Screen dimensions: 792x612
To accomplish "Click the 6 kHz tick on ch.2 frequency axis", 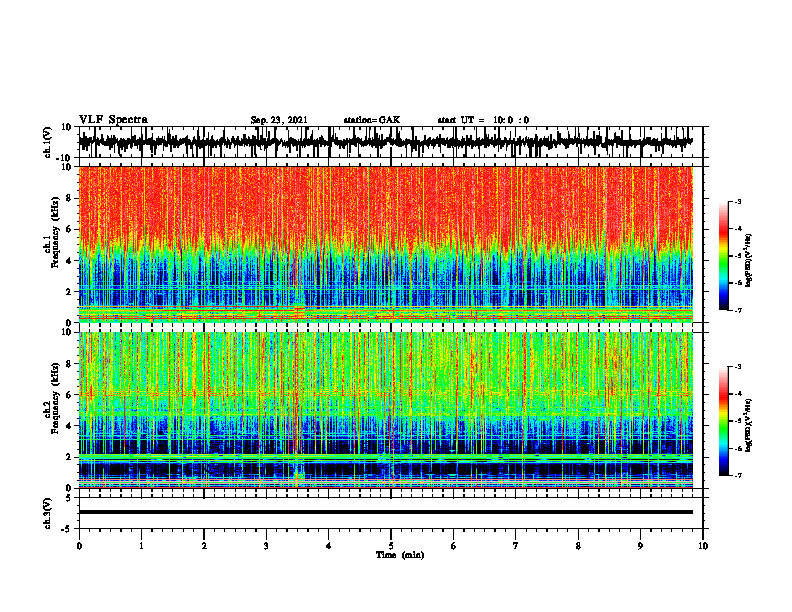I will 69,395.
